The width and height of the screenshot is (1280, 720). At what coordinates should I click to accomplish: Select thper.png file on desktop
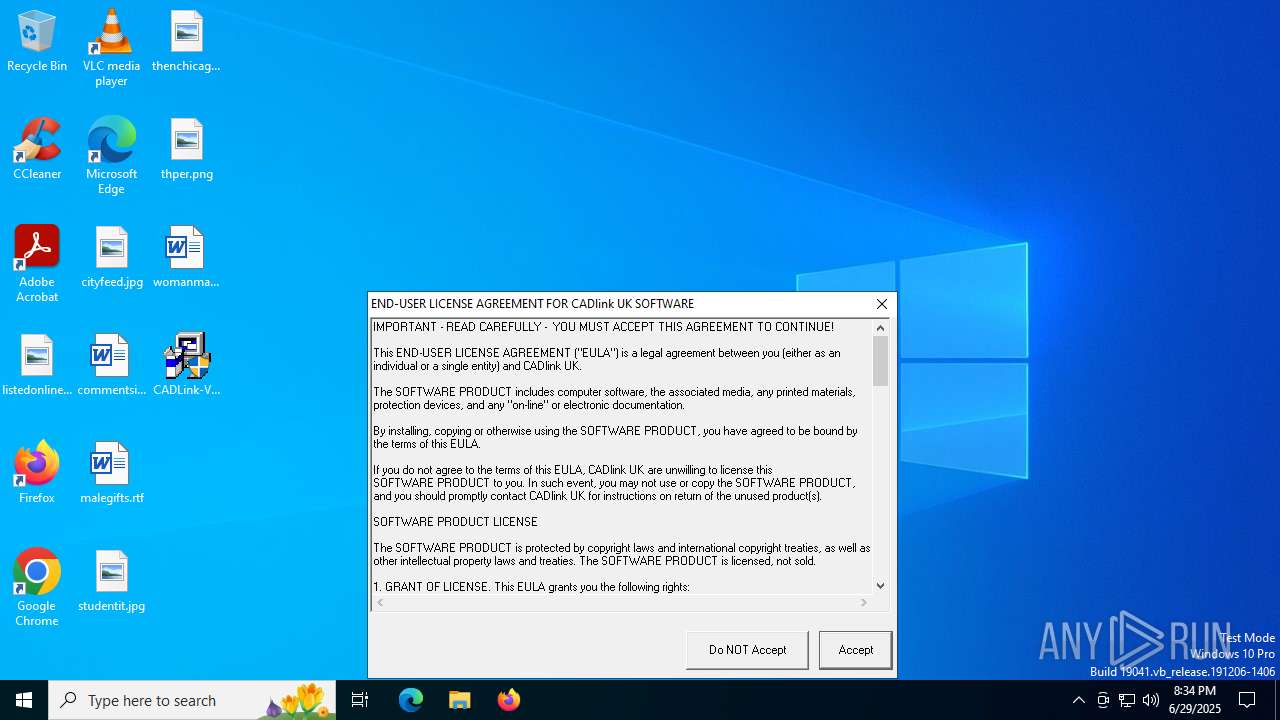[x=186, y=150]
